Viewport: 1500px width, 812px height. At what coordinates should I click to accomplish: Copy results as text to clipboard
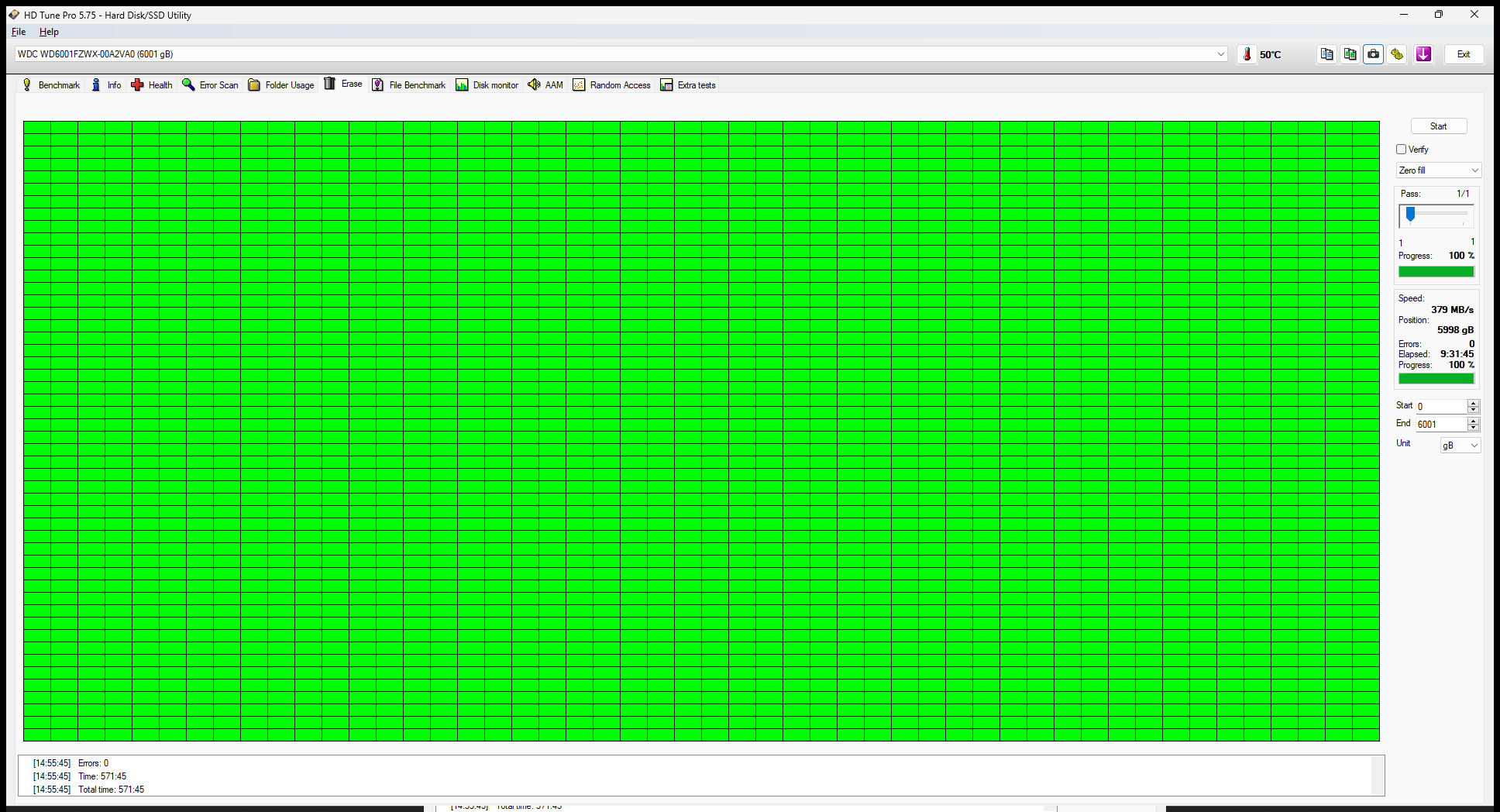[1326, 54]
